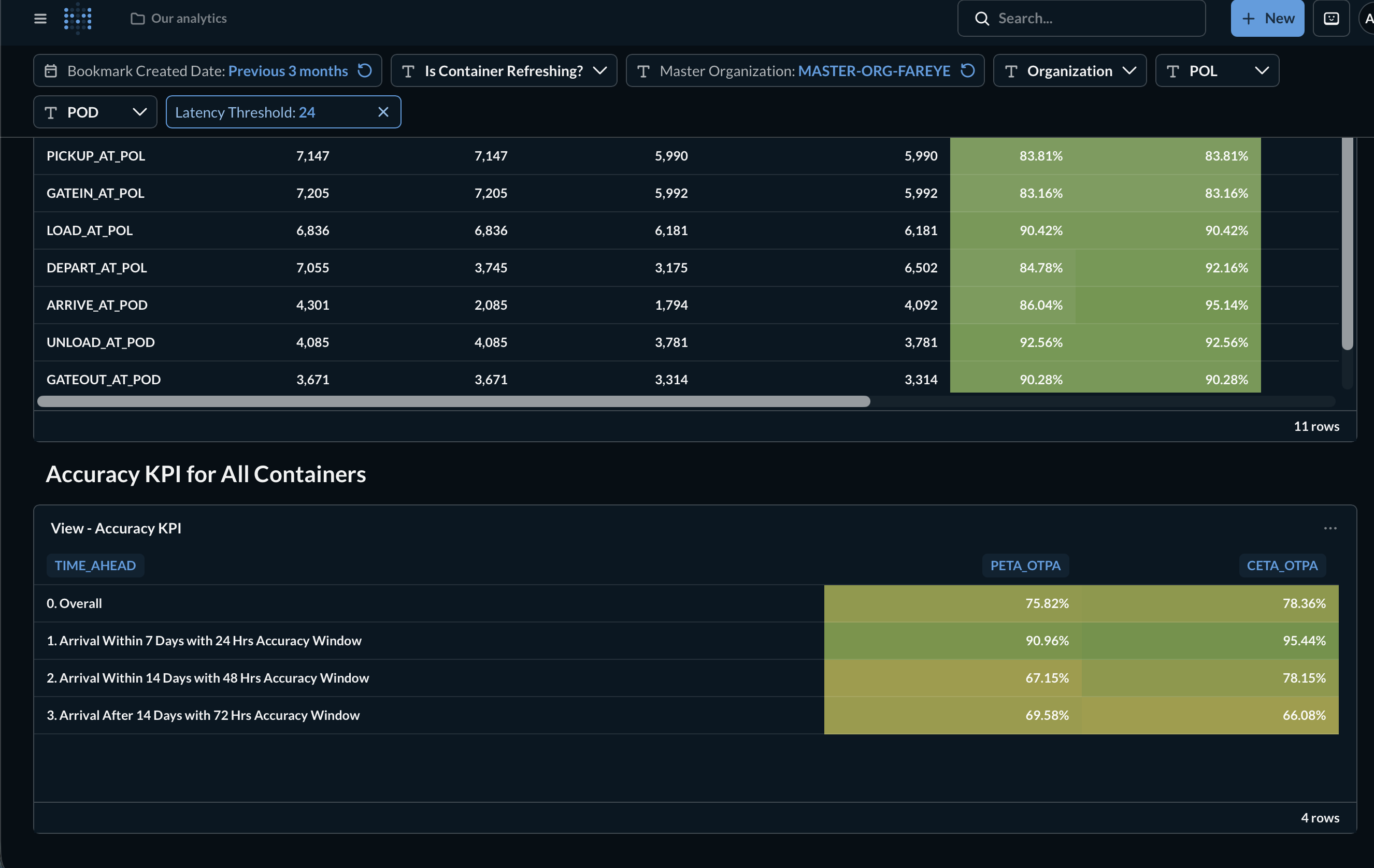Image resolution: width=1374 pixels, height=868 pixels.
Task: Click the 75.82% Overall PETA_OTPA cell
Action: 953,603
